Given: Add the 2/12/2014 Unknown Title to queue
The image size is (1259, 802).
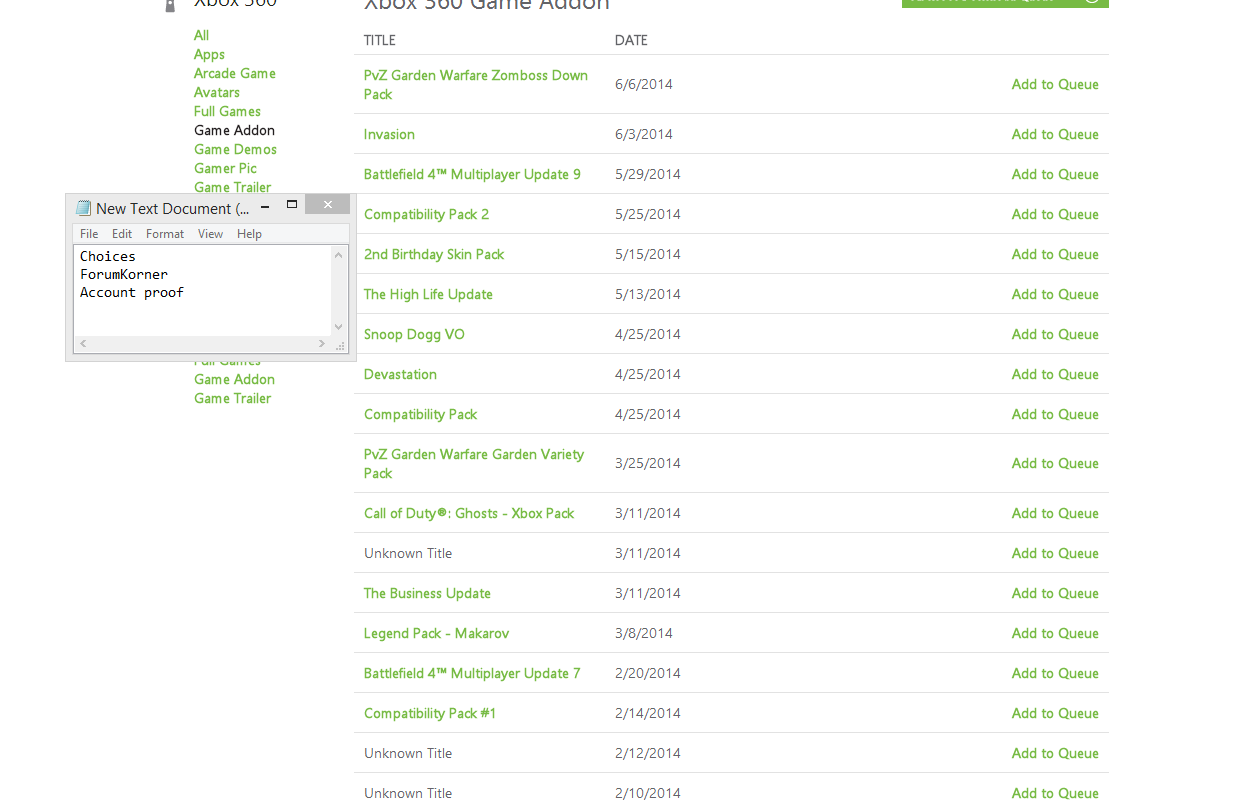Looking at the screenshot, I should pyautogui.click(x=1055, y=753).
